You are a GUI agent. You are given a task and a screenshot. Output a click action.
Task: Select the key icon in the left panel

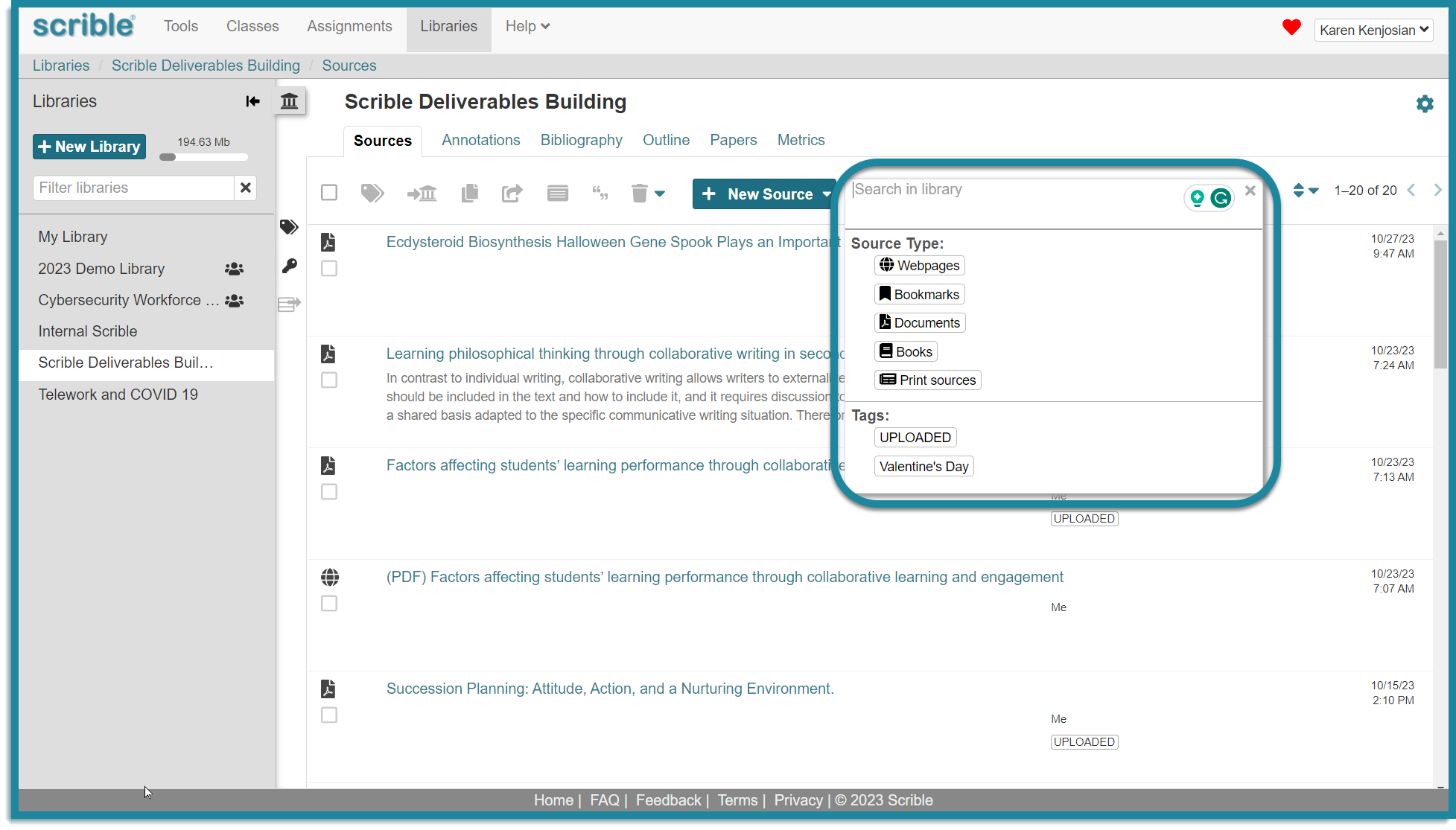(x=290, y=266)
